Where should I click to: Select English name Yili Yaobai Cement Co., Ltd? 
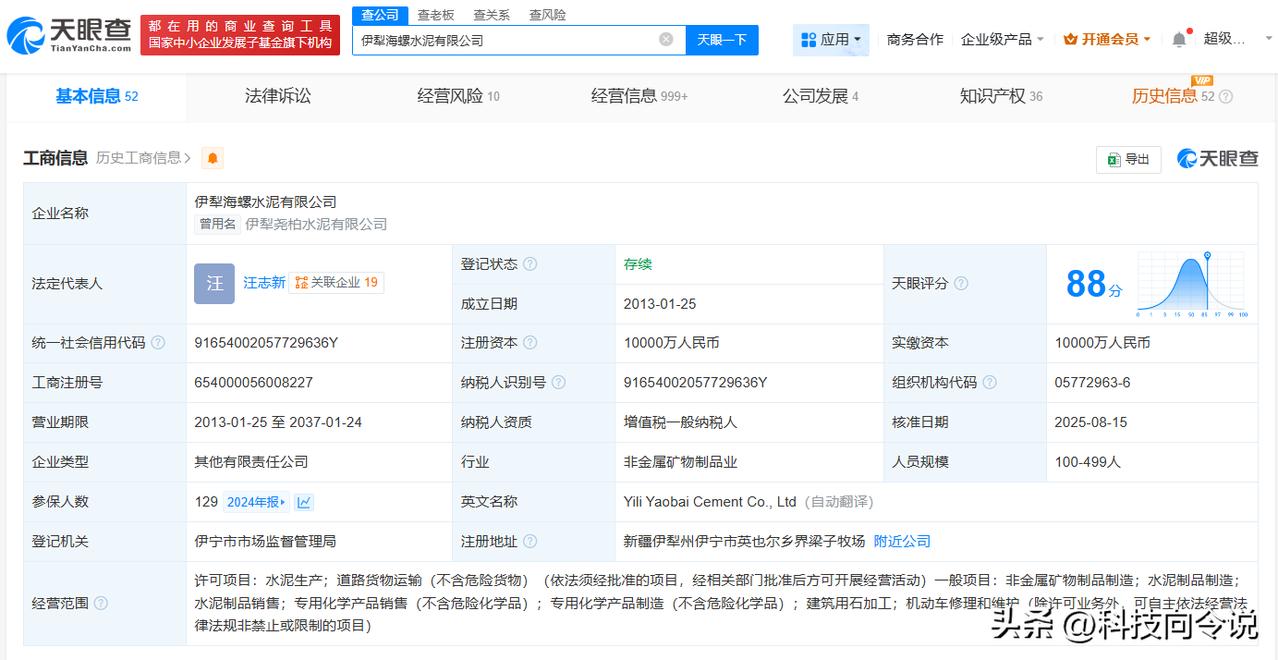(710, 502)
